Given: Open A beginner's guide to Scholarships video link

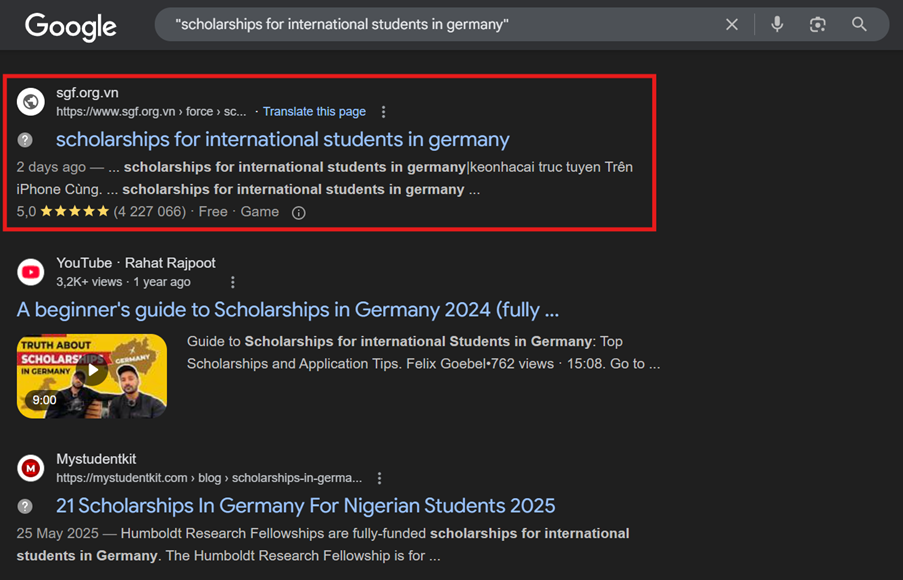Looking at the screenshot, I should pos(287,310).
